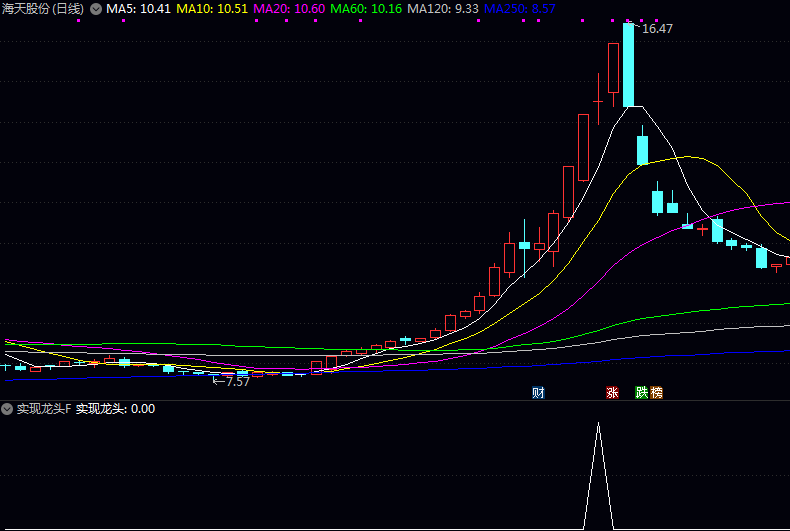
Task: Expand the 实现龙头F indicator dropdown arrow
Action: (x=7, y=409)
